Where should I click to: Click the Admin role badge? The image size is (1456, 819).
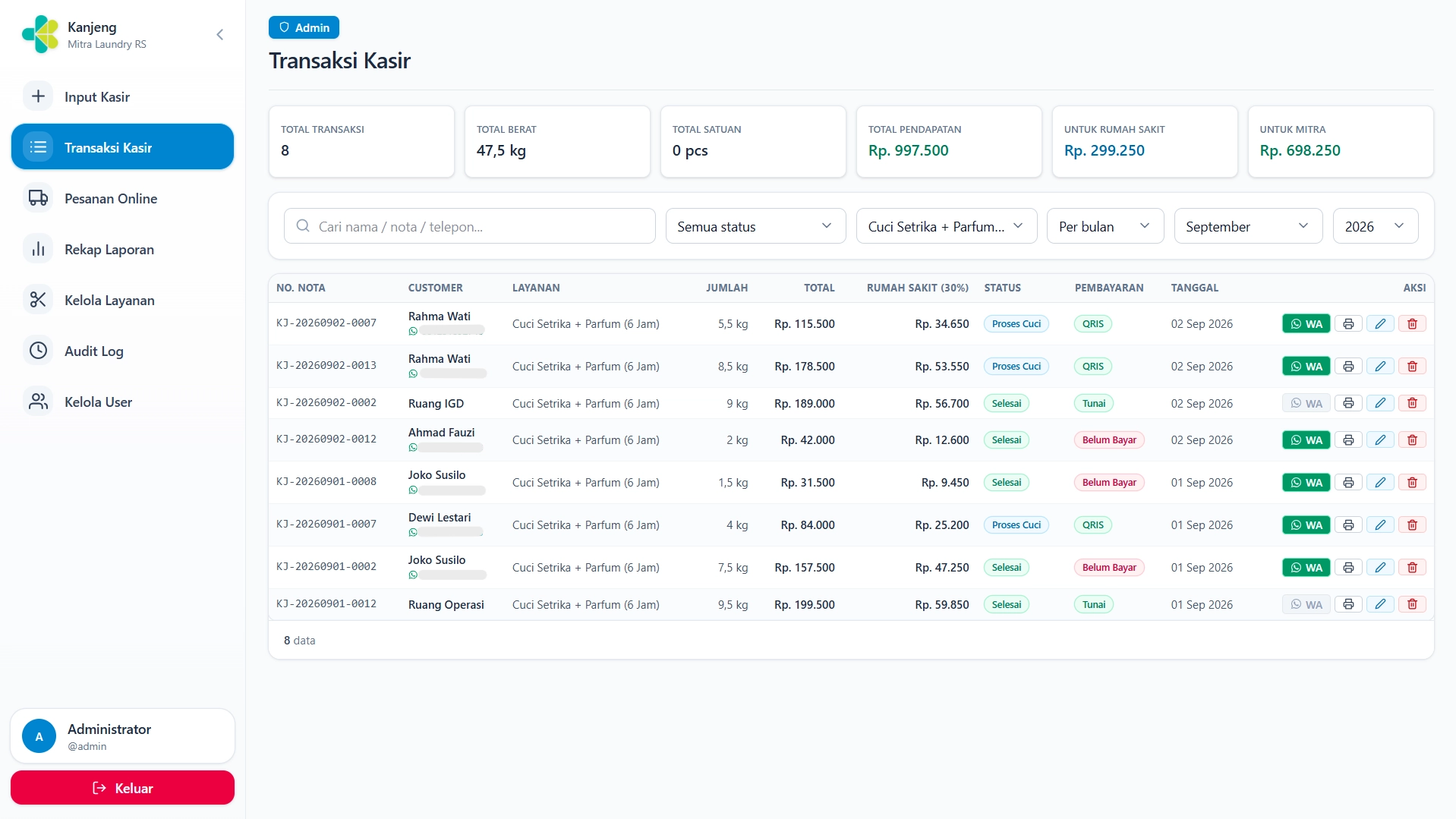coord(304,27)
